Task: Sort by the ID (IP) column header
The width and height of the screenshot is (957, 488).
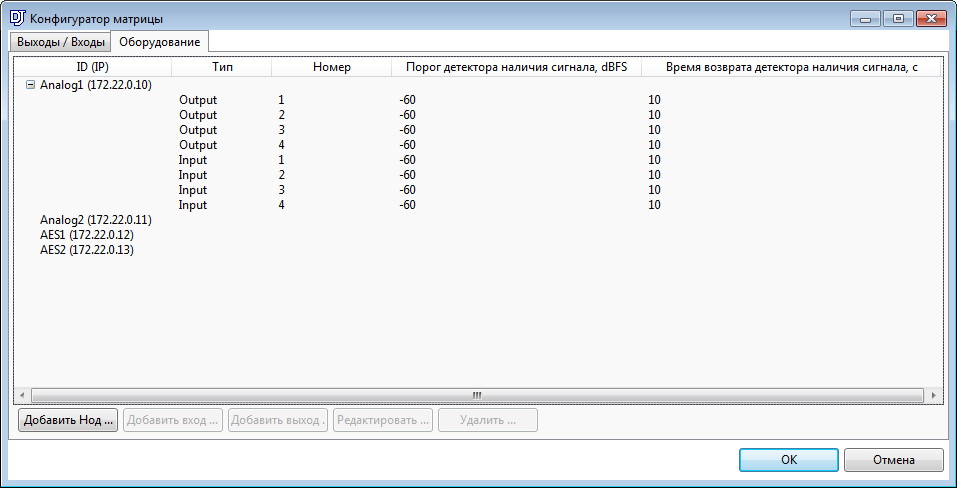Action: pyautogui.click(x=92, y=67)
